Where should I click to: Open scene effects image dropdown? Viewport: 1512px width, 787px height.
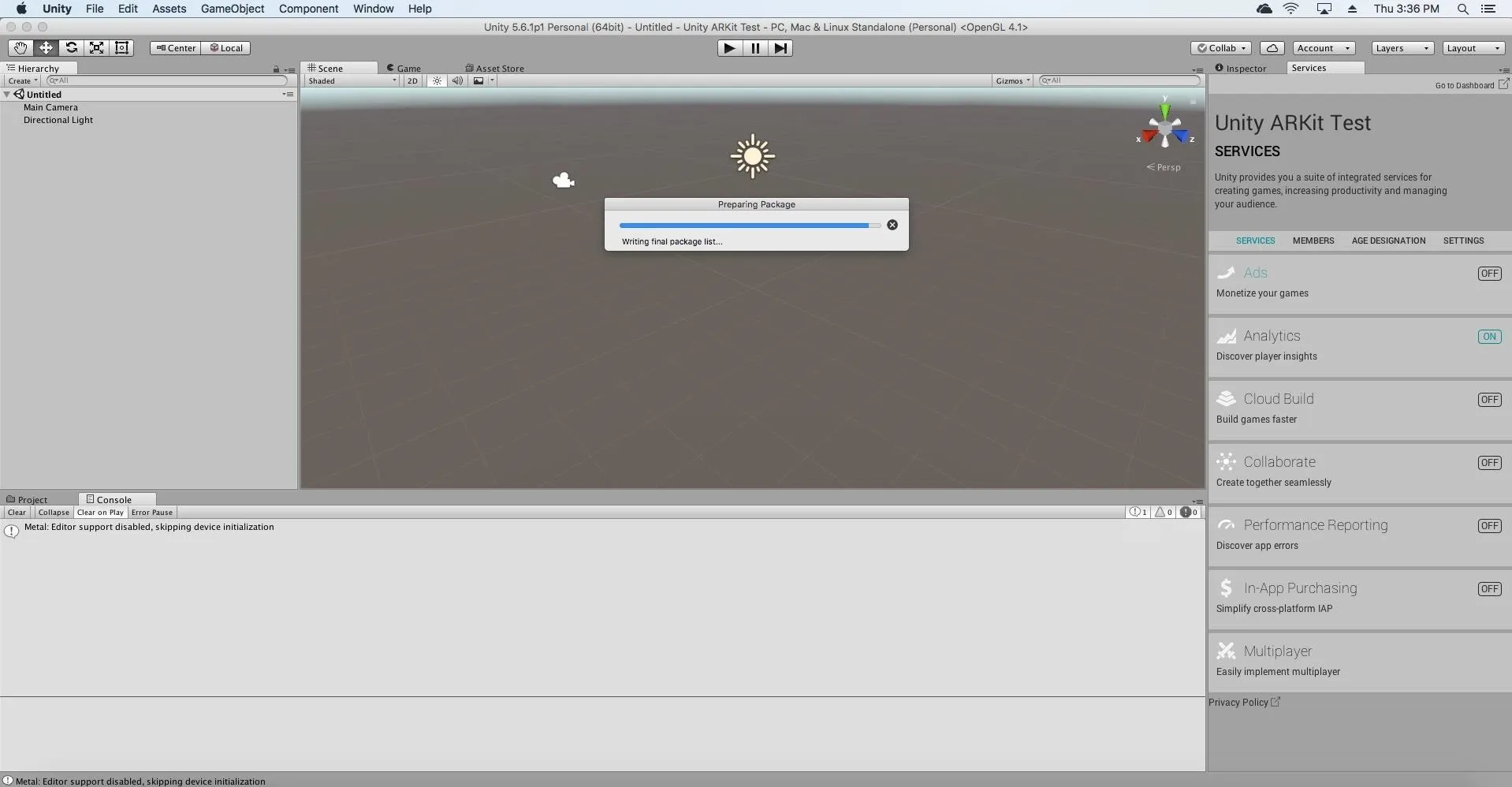point(482,80)
